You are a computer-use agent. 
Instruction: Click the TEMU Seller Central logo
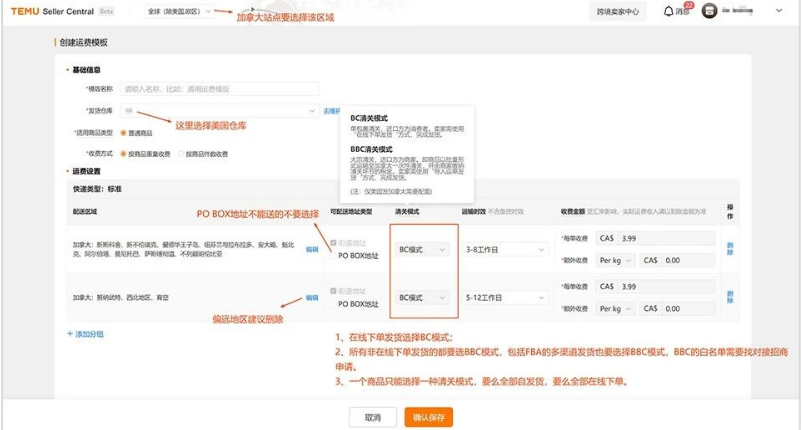(x=52, y=11)
